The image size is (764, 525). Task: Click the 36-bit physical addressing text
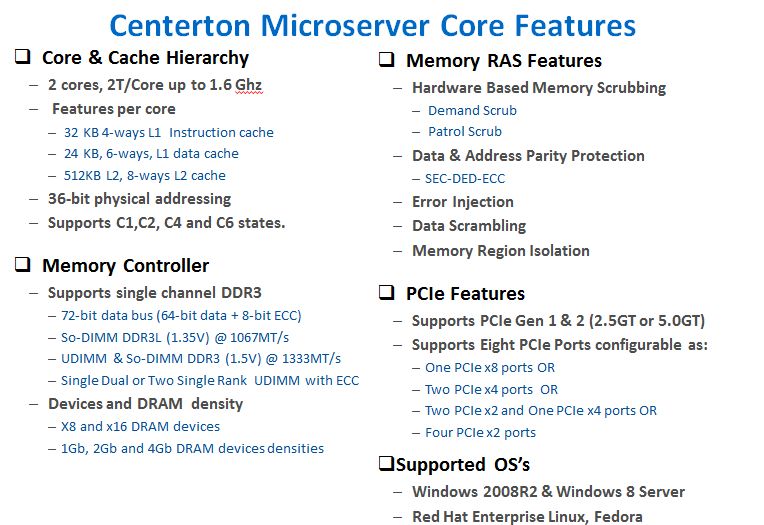coord(139,199)
